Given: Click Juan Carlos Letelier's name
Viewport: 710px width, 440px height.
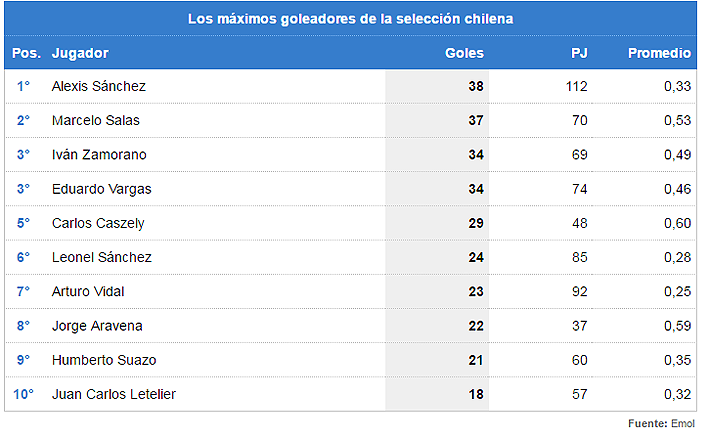Looking at the screenshot, I should click(114, 394).
